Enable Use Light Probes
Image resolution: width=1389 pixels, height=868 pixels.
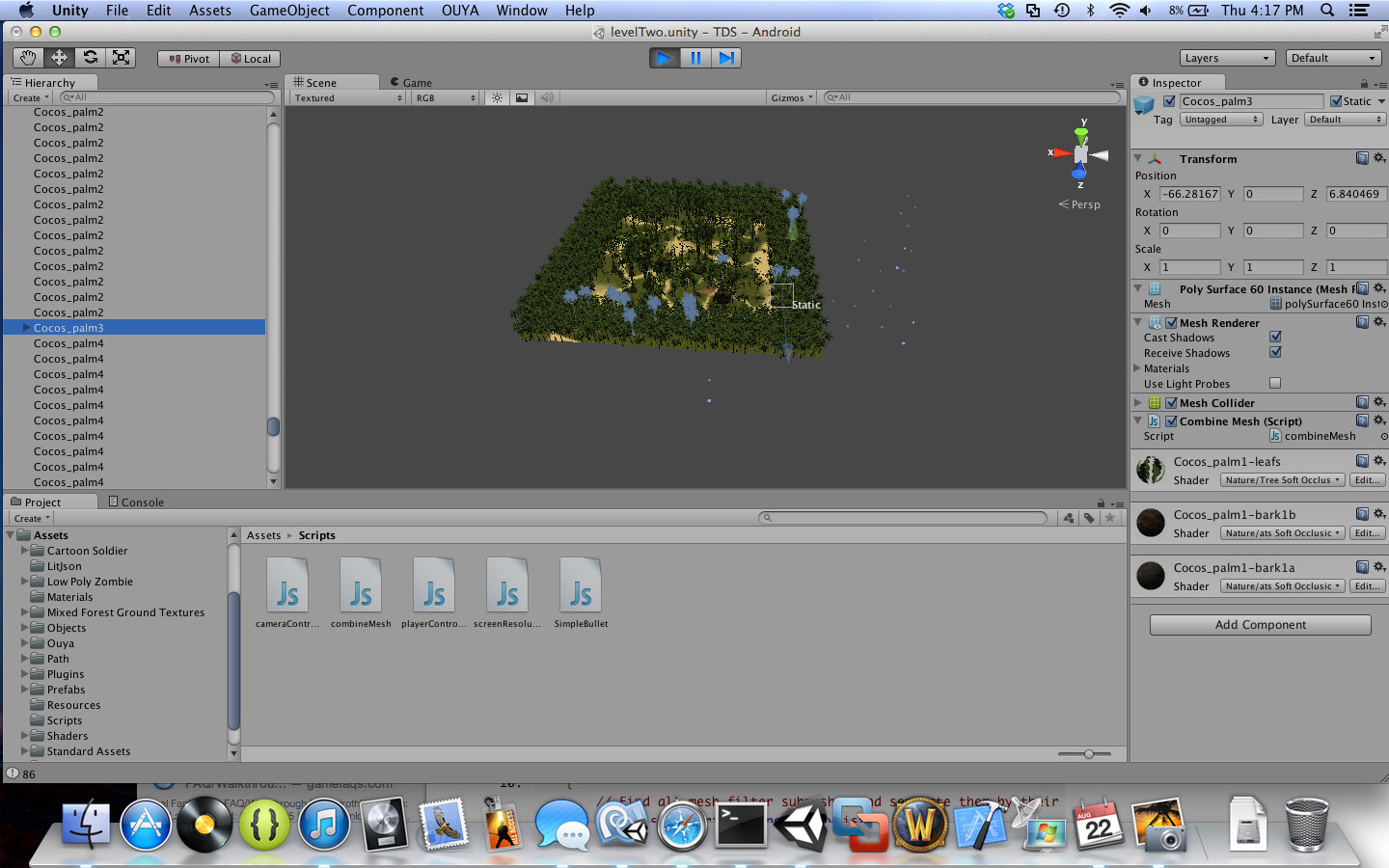[1275, 383]
